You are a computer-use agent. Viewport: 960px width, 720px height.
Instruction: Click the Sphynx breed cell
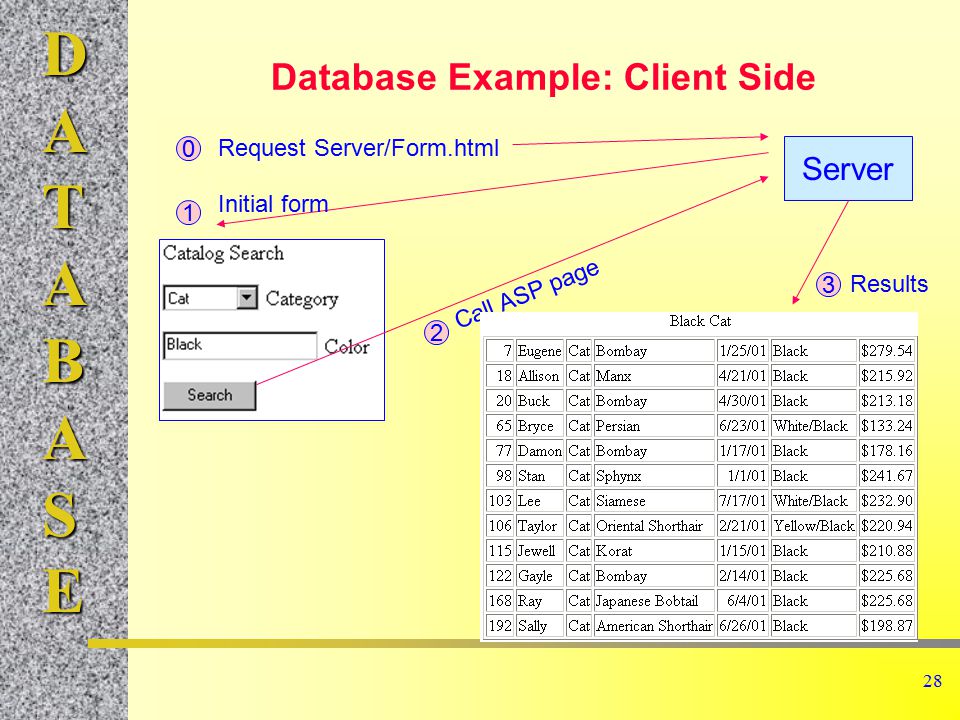coord(654,476)
